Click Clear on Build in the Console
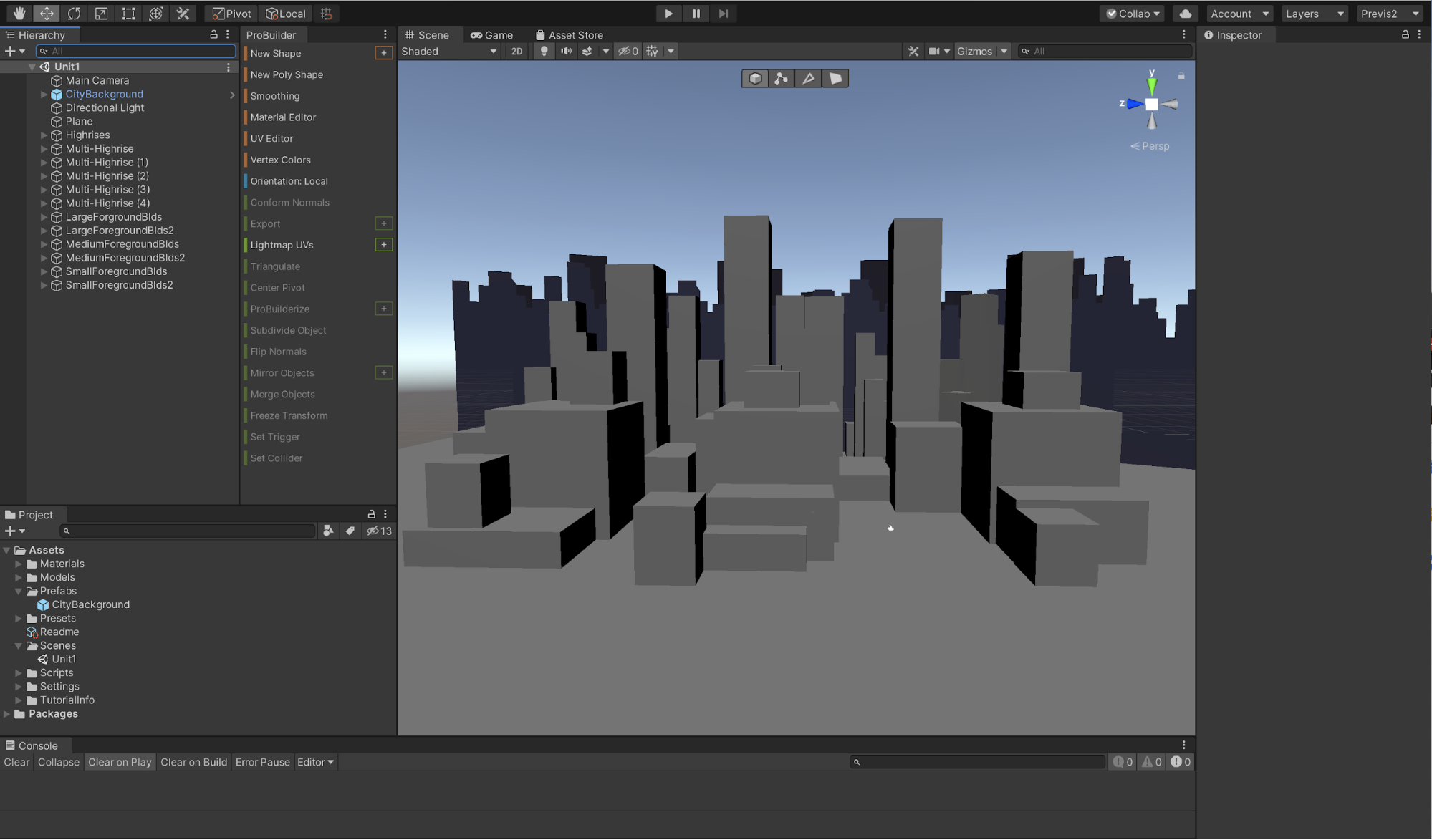Screen dimensions: 1432x840 pos(193,762)
